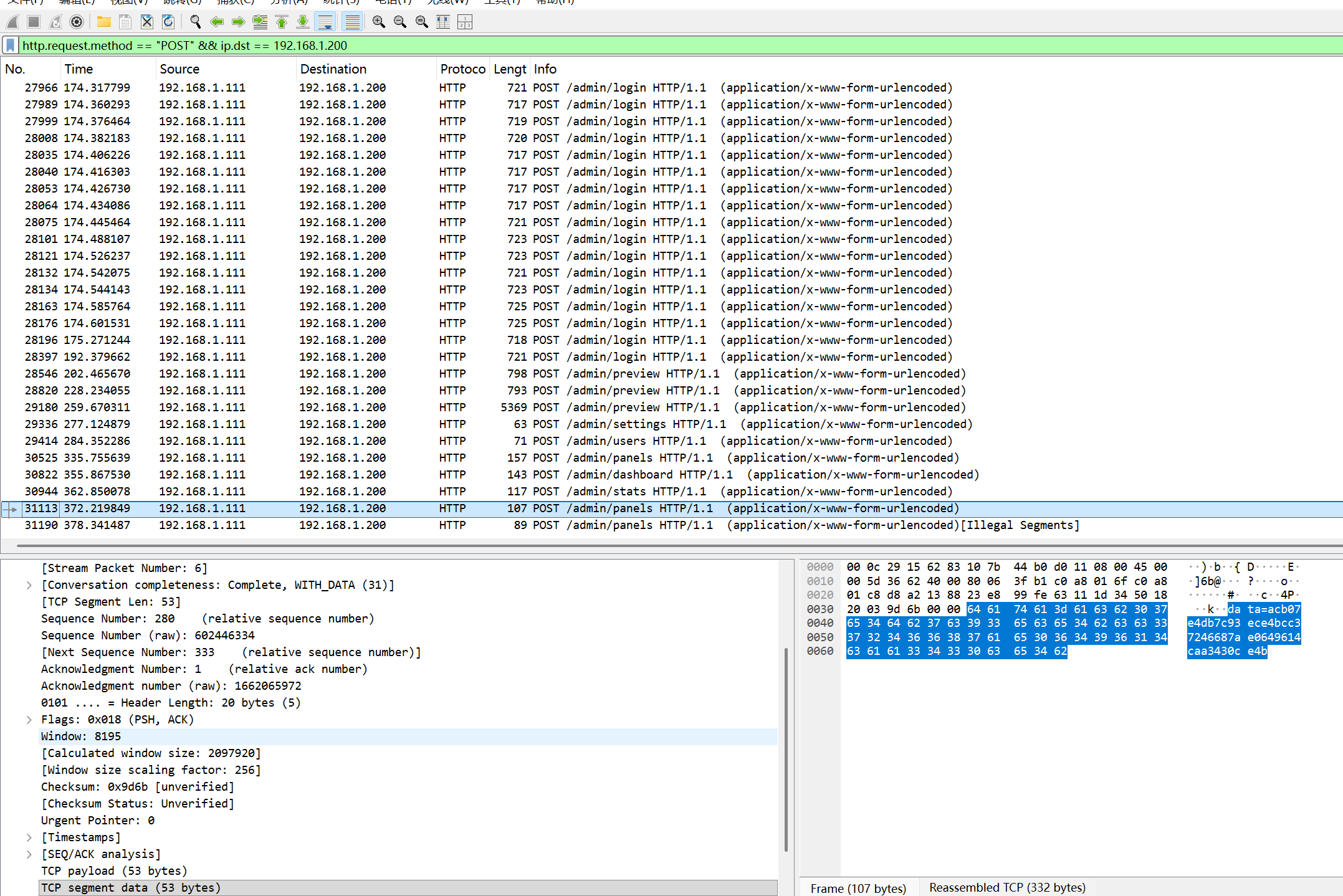Expand the Conversation completeness tree item

click(x=29, y=585)
